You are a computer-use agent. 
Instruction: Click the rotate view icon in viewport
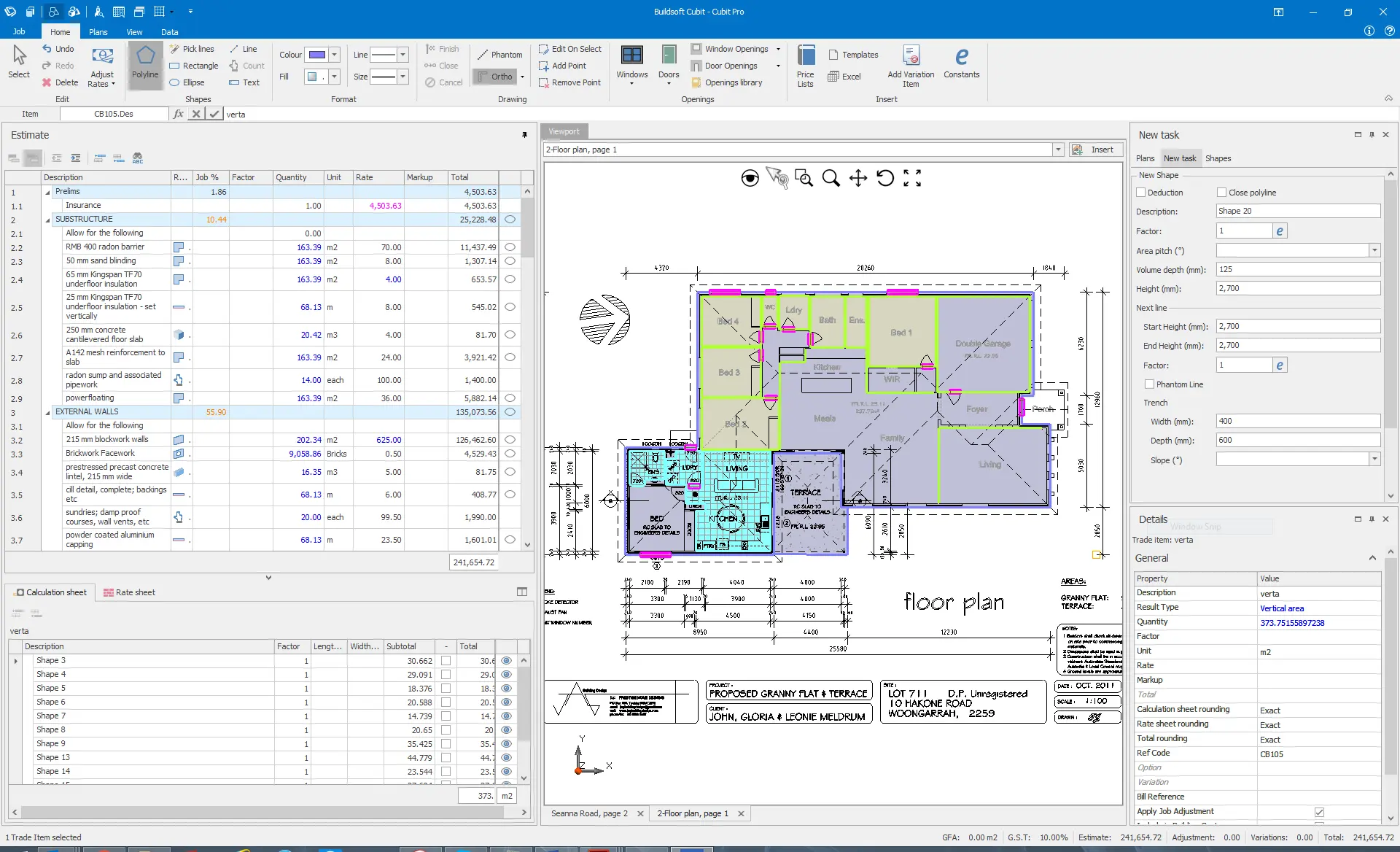pyautogui.click(x=885, y=178)
